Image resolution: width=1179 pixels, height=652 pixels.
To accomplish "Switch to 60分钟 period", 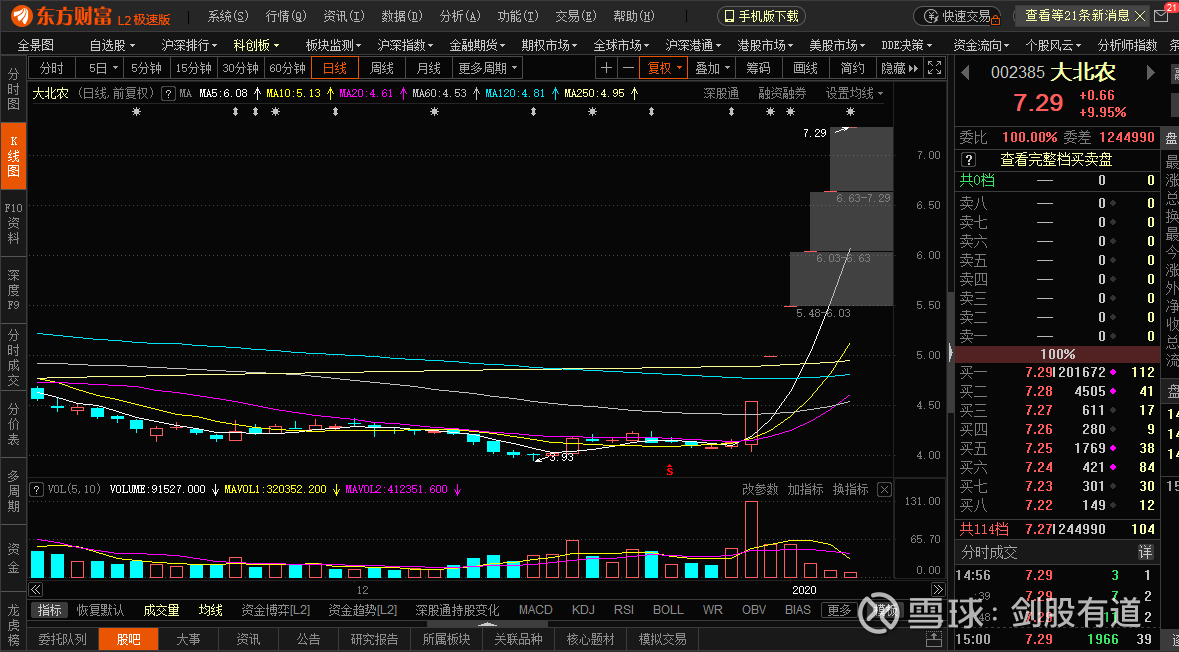I will pos(286,68).
